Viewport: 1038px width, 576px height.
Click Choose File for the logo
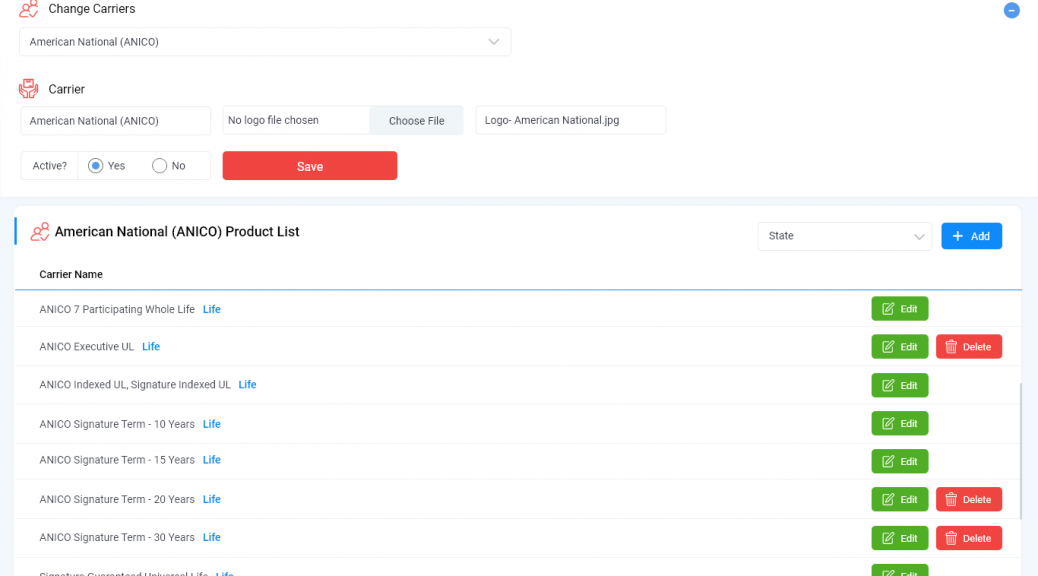416,120
